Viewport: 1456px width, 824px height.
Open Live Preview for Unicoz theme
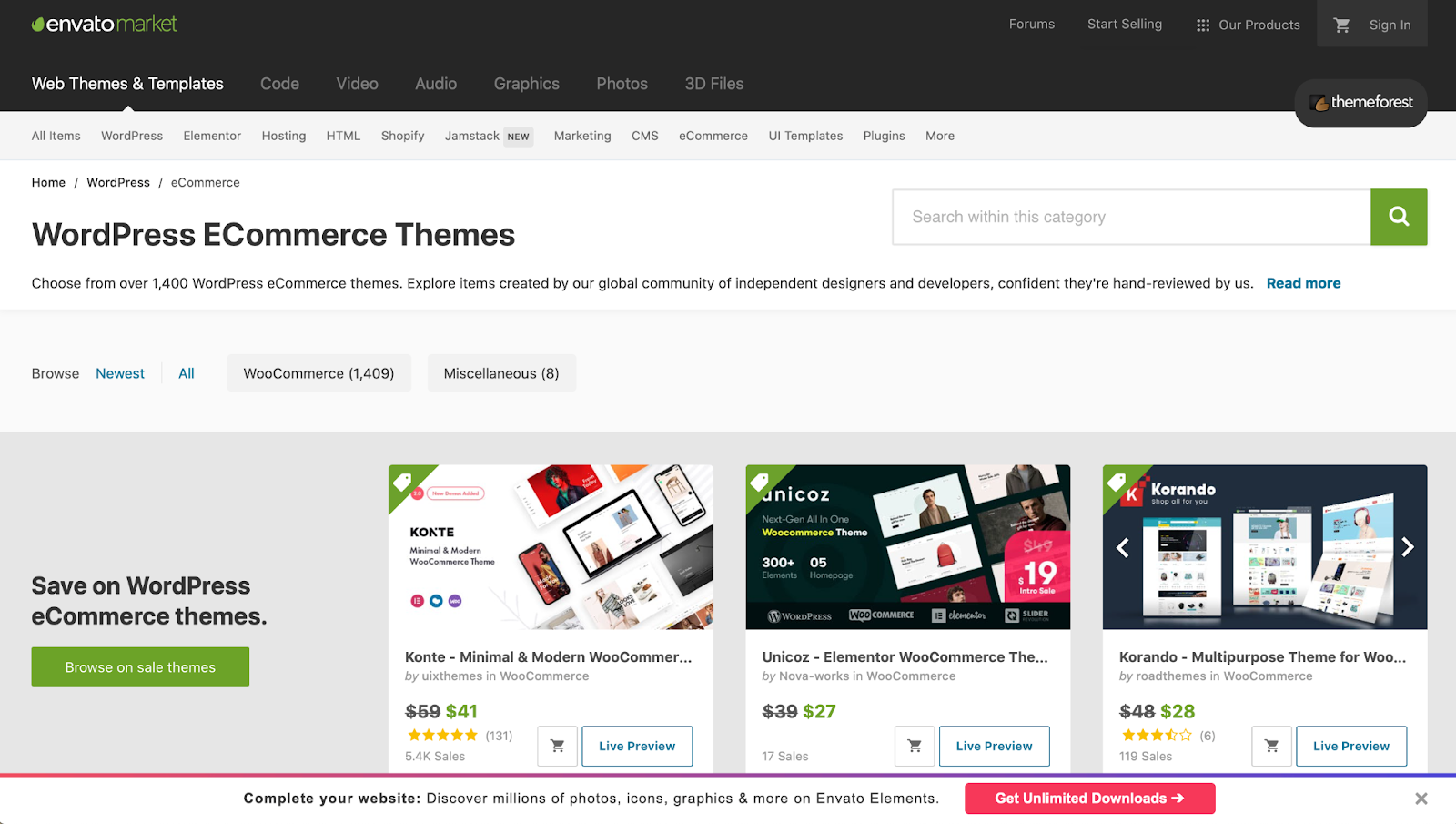[x=995, y=746]
